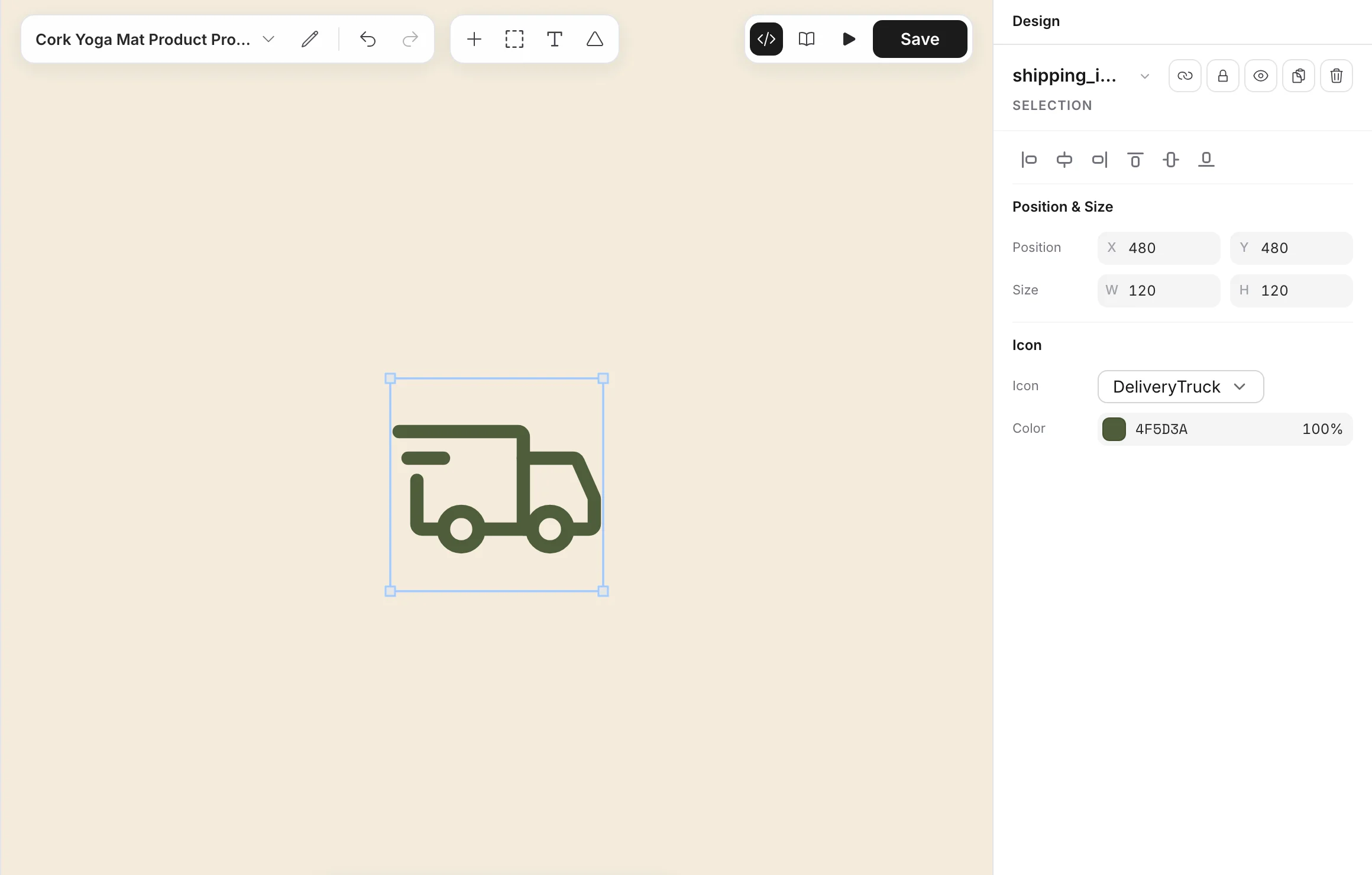The image size is (1372, 875).
Task: Select the Text tool
Action: coord(555,39)
